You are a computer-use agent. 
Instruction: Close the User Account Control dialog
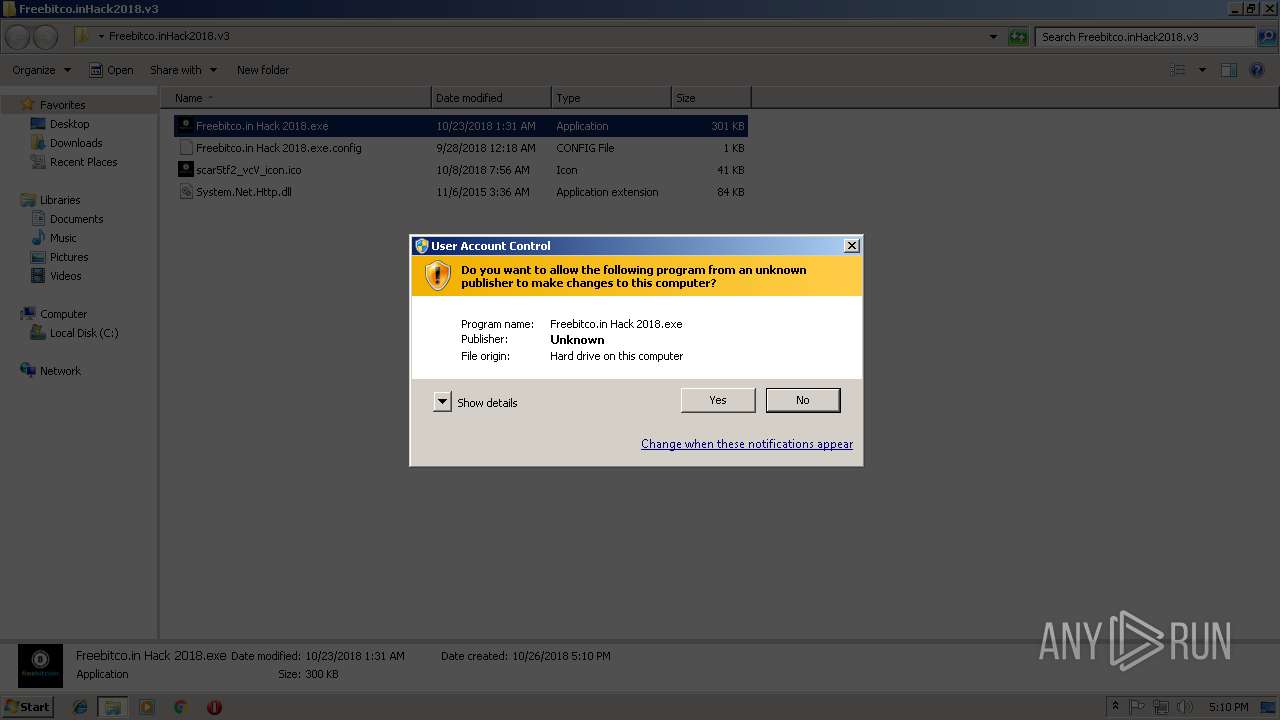point(851,246)
